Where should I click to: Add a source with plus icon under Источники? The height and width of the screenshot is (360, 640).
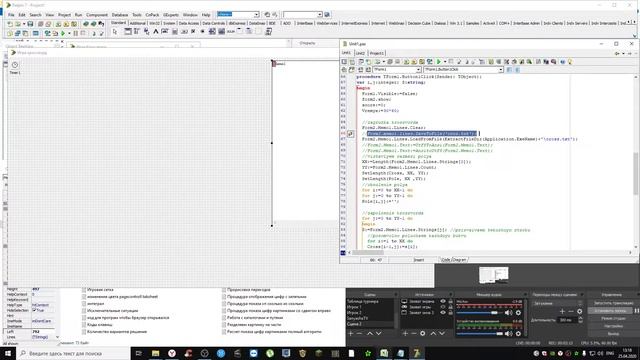(405, 333)
